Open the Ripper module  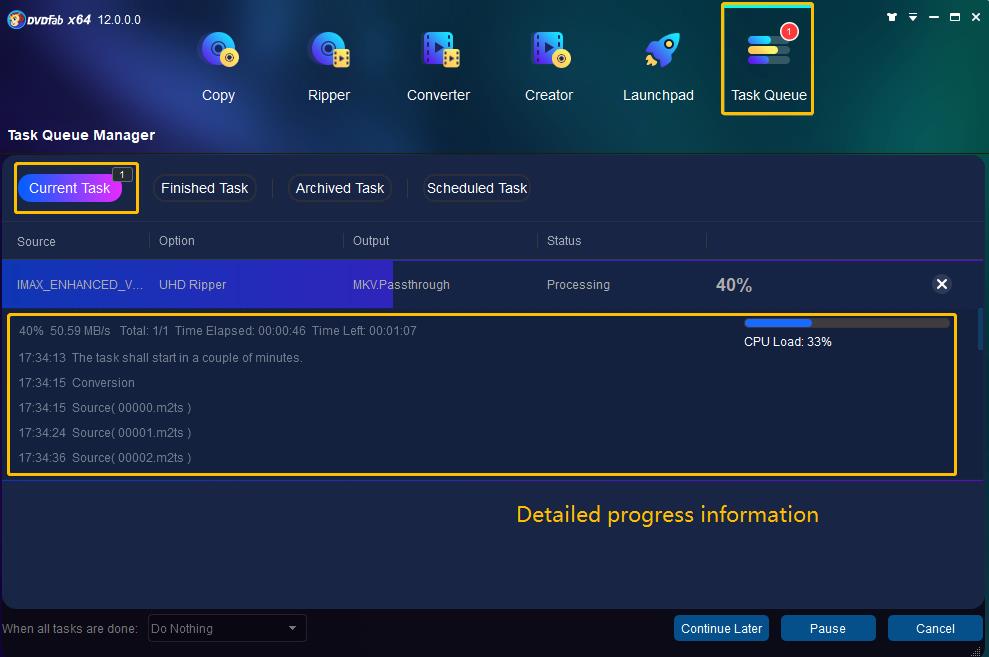329,52
